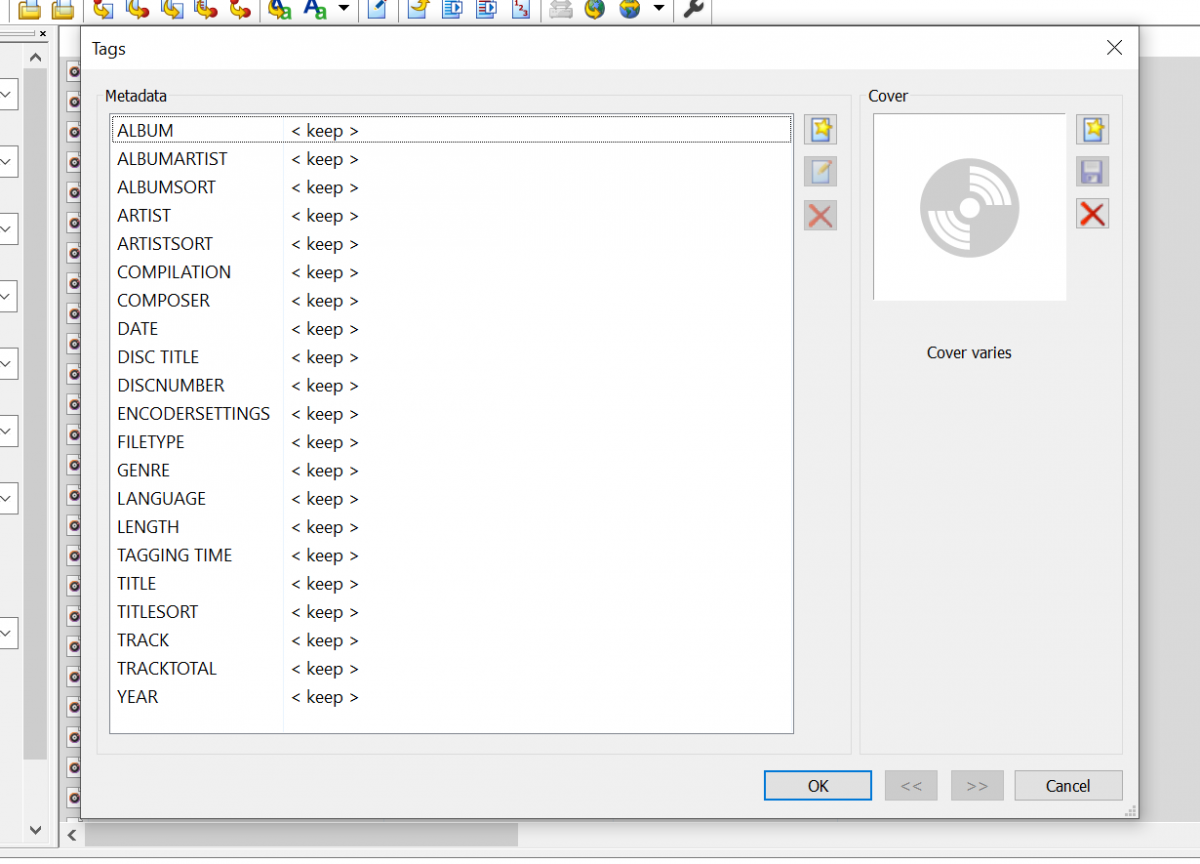Click the red X remove field icon
1200x864 pixels.
pyautogui.click(x=820, y=215)
